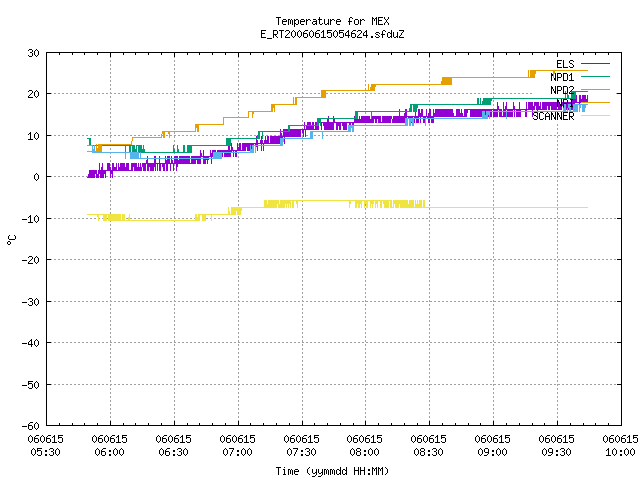
Task: Click the SCANNER legend label
Action: pyautogui.click(x=553, y=116)
